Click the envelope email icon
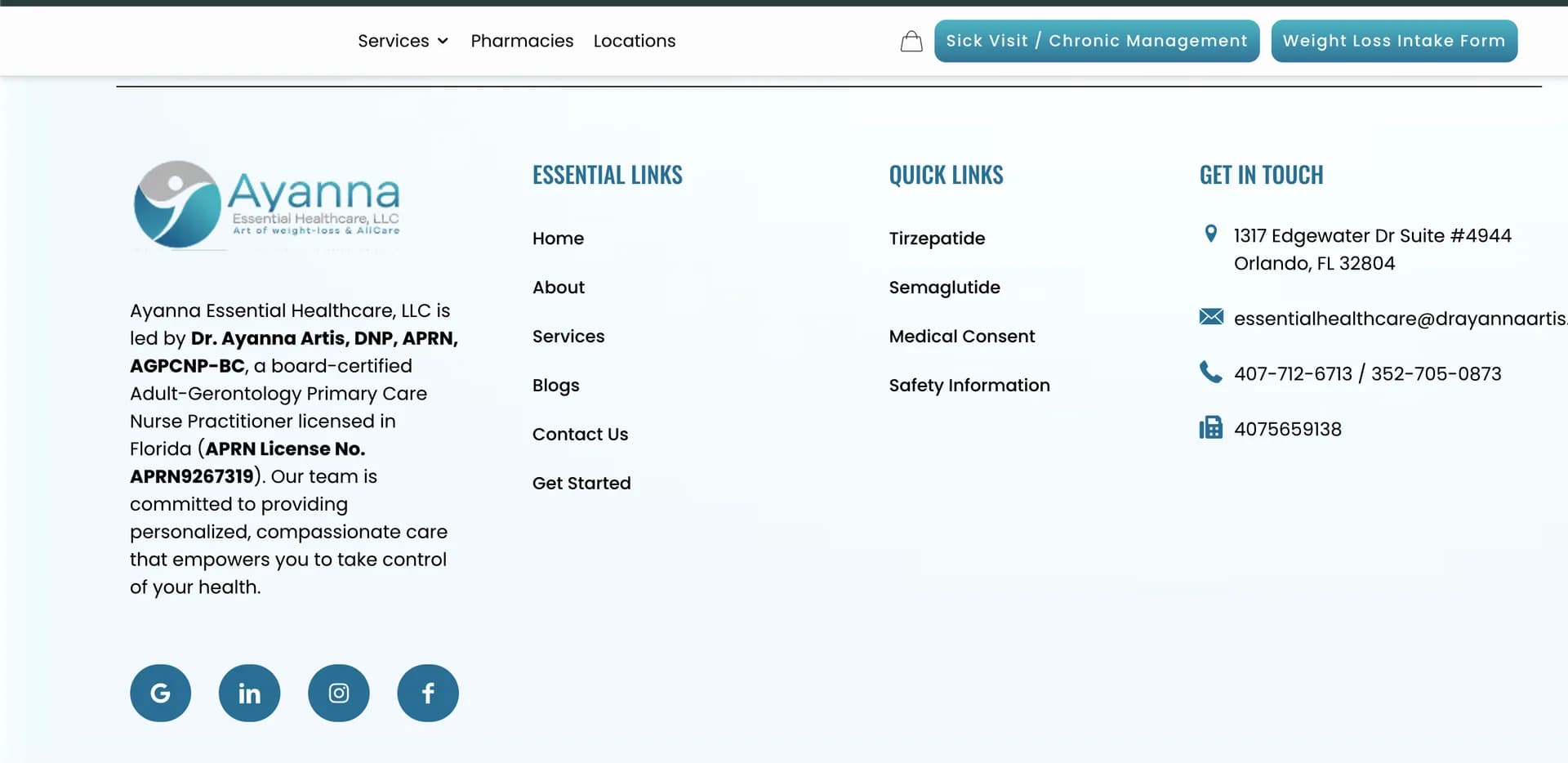The width and height of the screenshot is (1568, 763). 1211,317
